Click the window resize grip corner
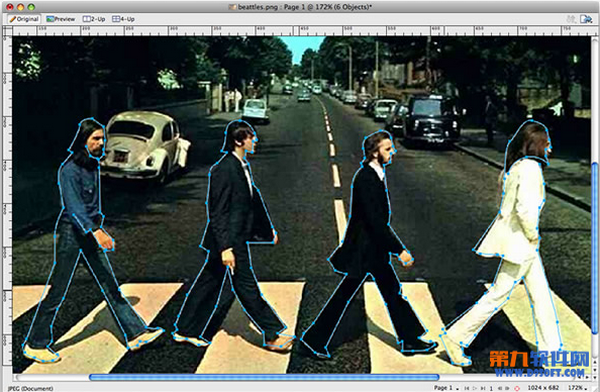The image size is (600, 392). (595, 387)
